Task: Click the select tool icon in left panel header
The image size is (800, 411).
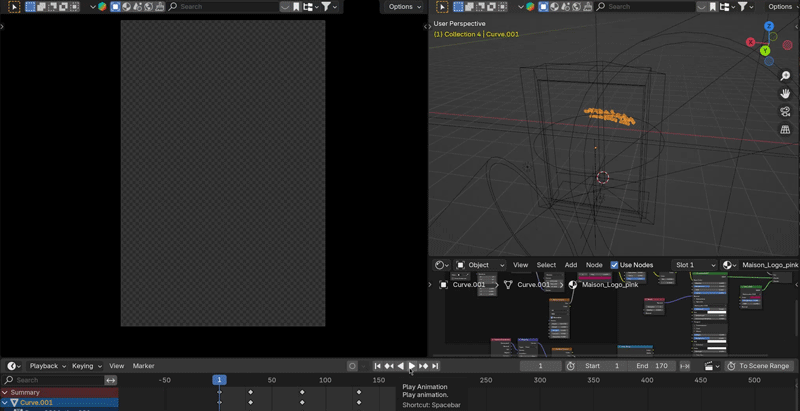Action: coord(14,7)
